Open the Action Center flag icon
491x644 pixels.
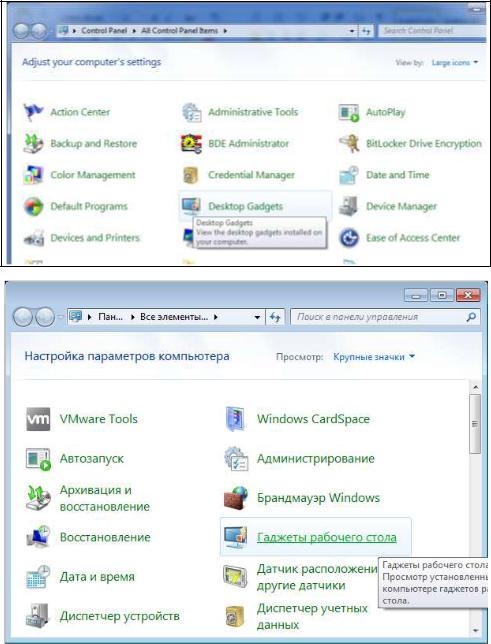coord(33,112)
